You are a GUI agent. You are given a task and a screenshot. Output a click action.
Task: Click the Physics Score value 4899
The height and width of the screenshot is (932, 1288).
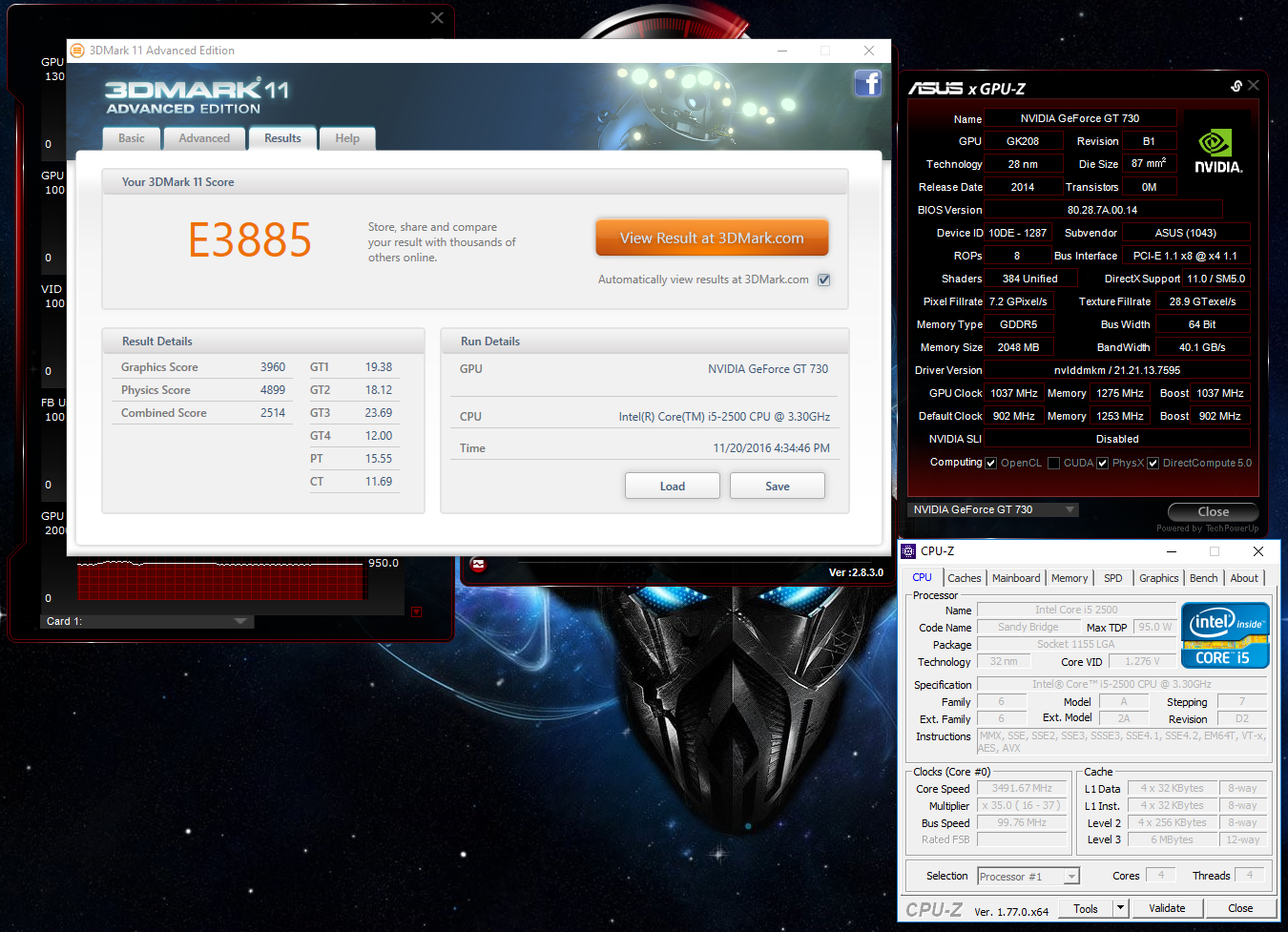273,390
